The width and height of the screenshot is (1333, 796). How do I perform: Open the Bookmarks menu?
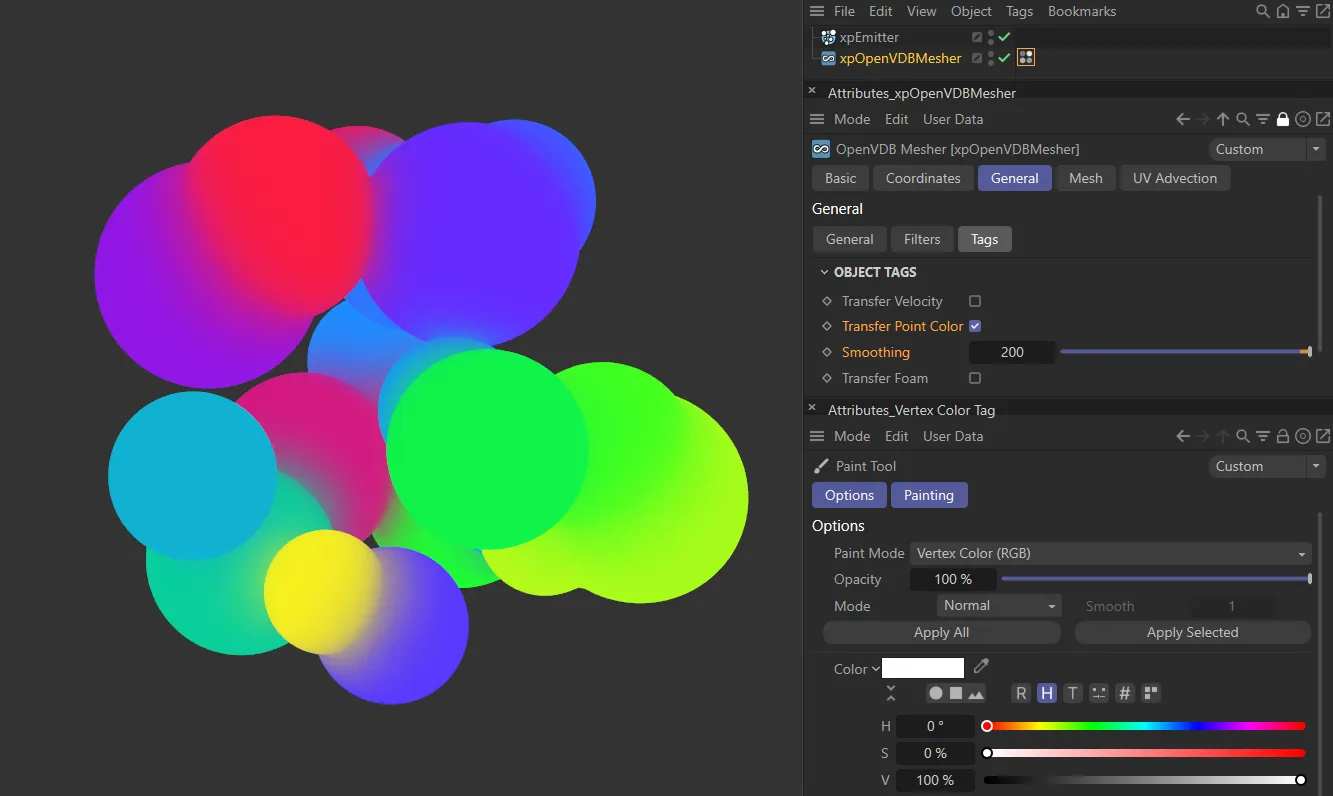coord(1081,11)
